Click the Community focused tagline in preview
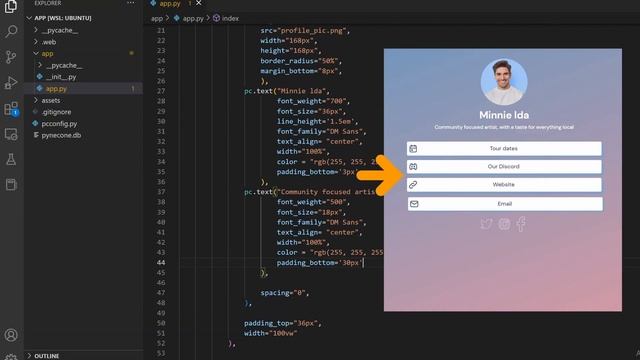This screenshot has width=640, height=360. (x=504, y=127)
